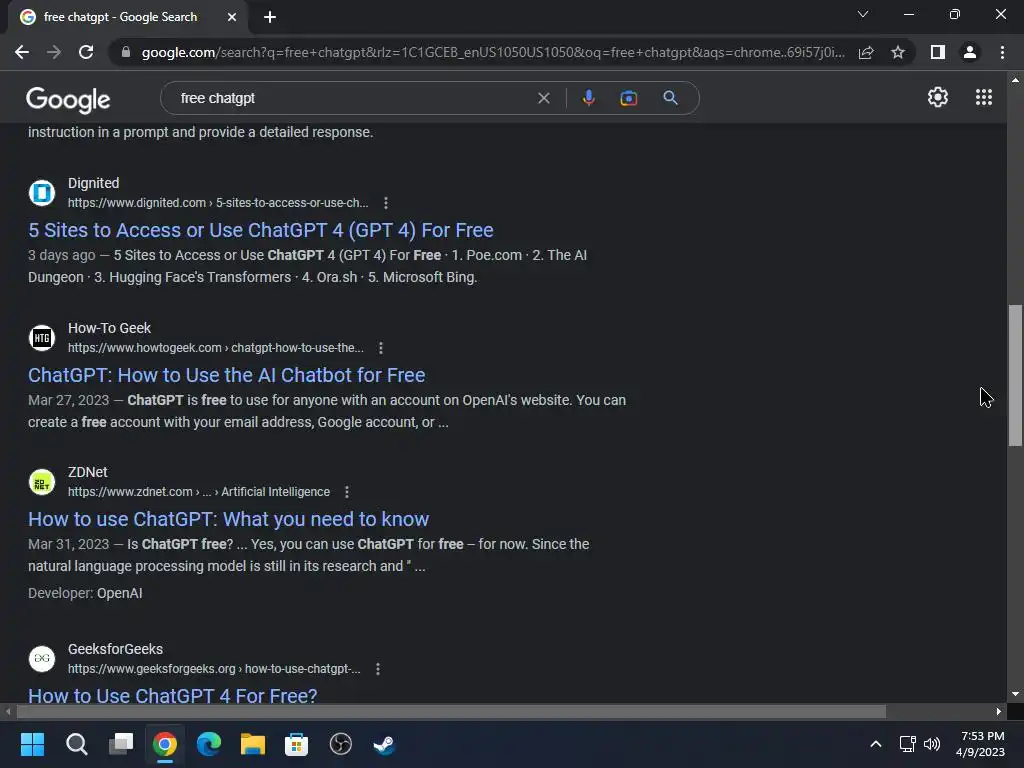Click the volume speaker tray icon
The image size is (1024, 768).
pyautogui.click(x=932, y=744)
